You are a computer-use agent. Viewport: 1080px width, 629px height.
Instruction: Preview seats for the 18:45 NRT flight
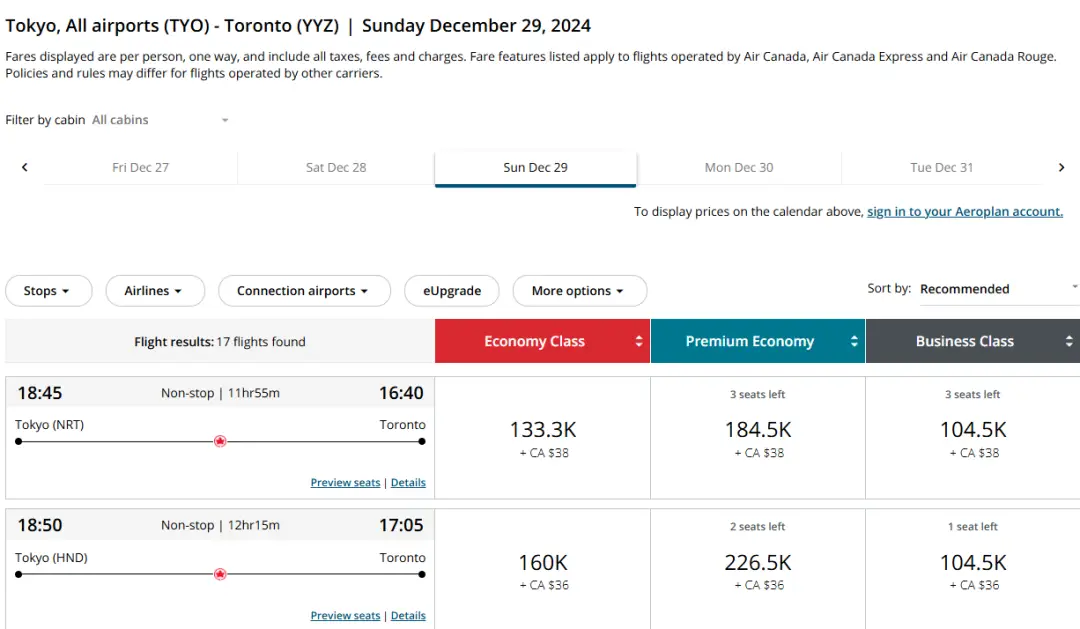(x=345, y=483)
